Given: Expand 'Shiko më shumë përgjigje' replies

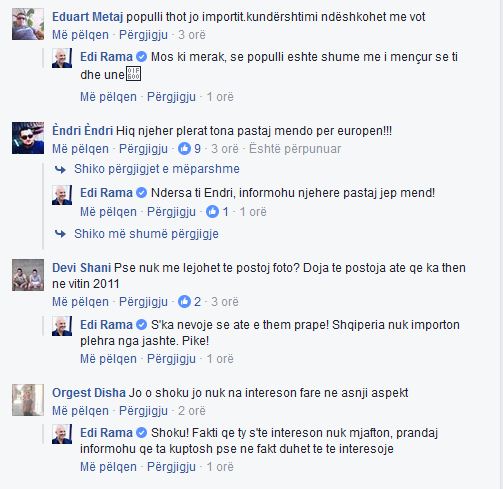Looking at the screenshot, I should [146, 234].
